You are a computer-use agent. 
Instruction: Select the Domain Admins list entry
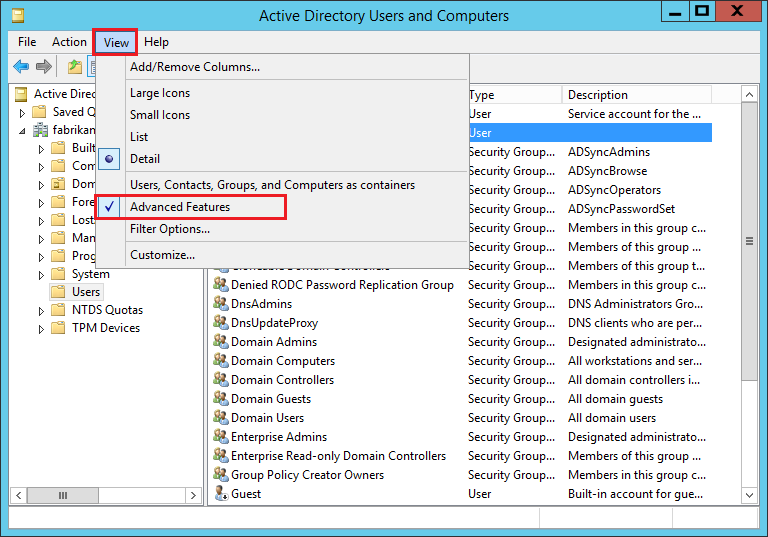point(274,342)
